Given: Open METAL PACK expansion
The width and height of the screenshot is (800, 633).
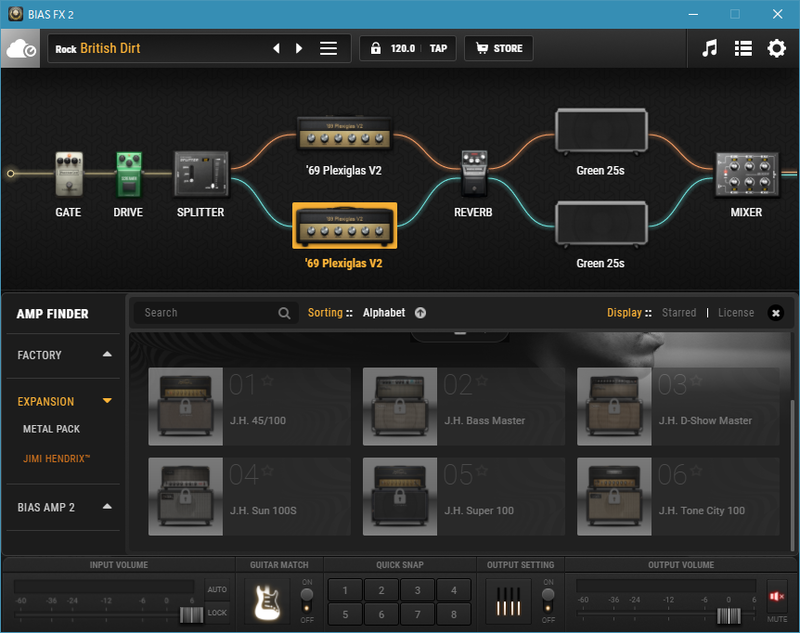Looking at the screenshot, I should [x=52, y=429].
